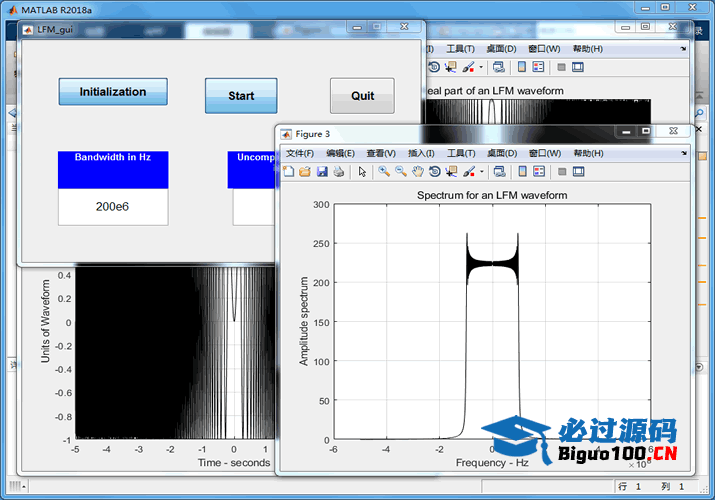Open 工具(T) menu in Figure 3
The image size is (715, 500).
[x=461, y=153]
